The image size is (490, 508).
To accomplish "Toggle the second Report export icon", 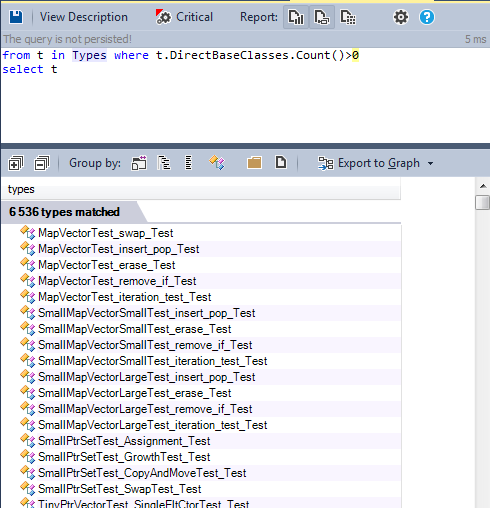I will pyautogui.click(x=322, y=17).
